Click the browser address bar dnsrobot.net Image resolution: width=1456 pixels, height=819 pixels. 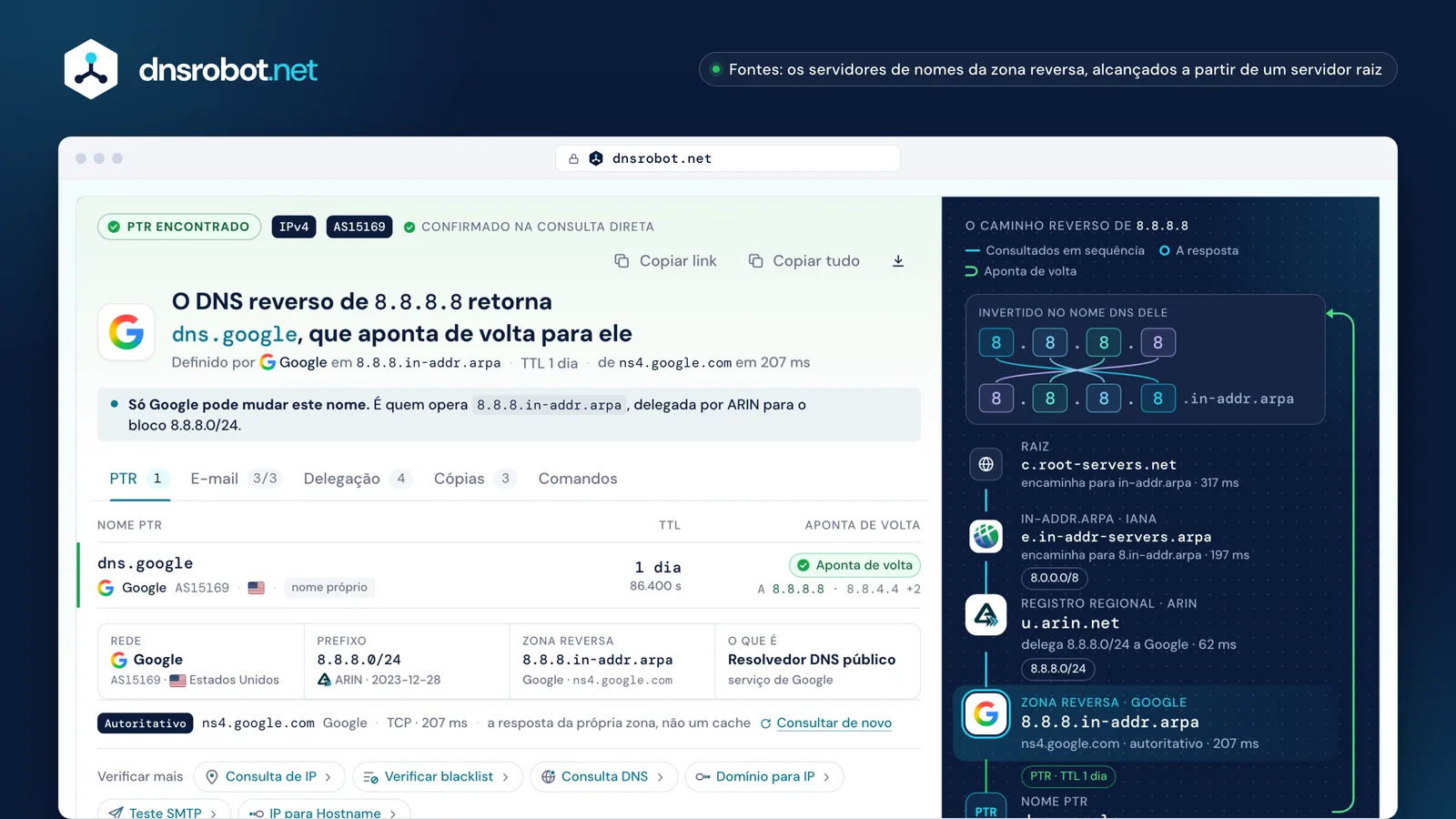pos(728,158)
